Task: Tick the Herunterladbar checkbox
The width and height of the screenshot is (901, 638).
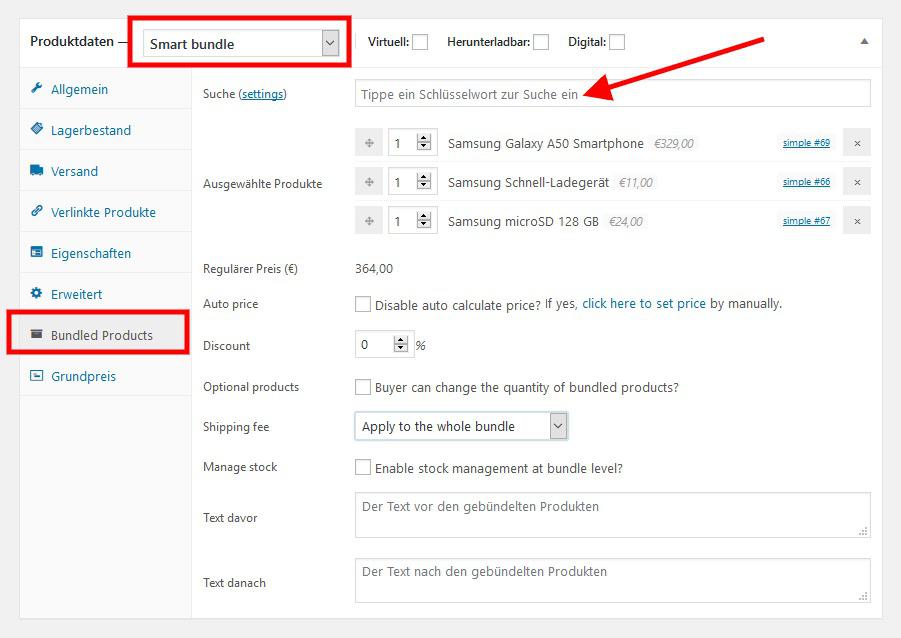Action: 541,42
